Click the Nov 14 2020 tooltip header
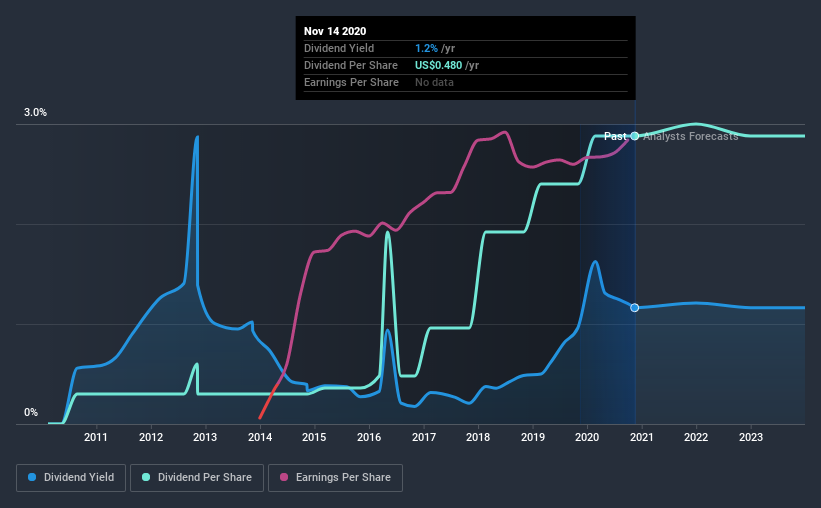 (335, 31)
